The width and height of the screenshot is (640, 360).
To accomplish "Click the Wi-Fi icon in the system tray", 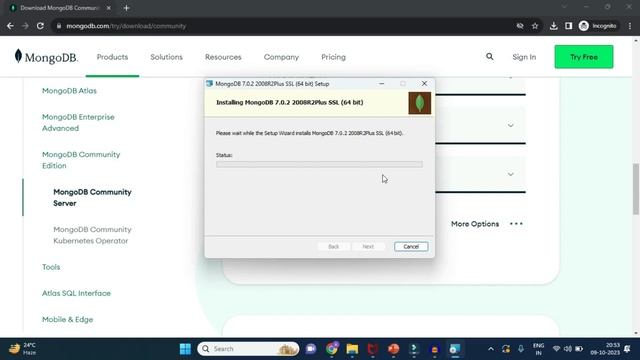I will pos(556,349).
